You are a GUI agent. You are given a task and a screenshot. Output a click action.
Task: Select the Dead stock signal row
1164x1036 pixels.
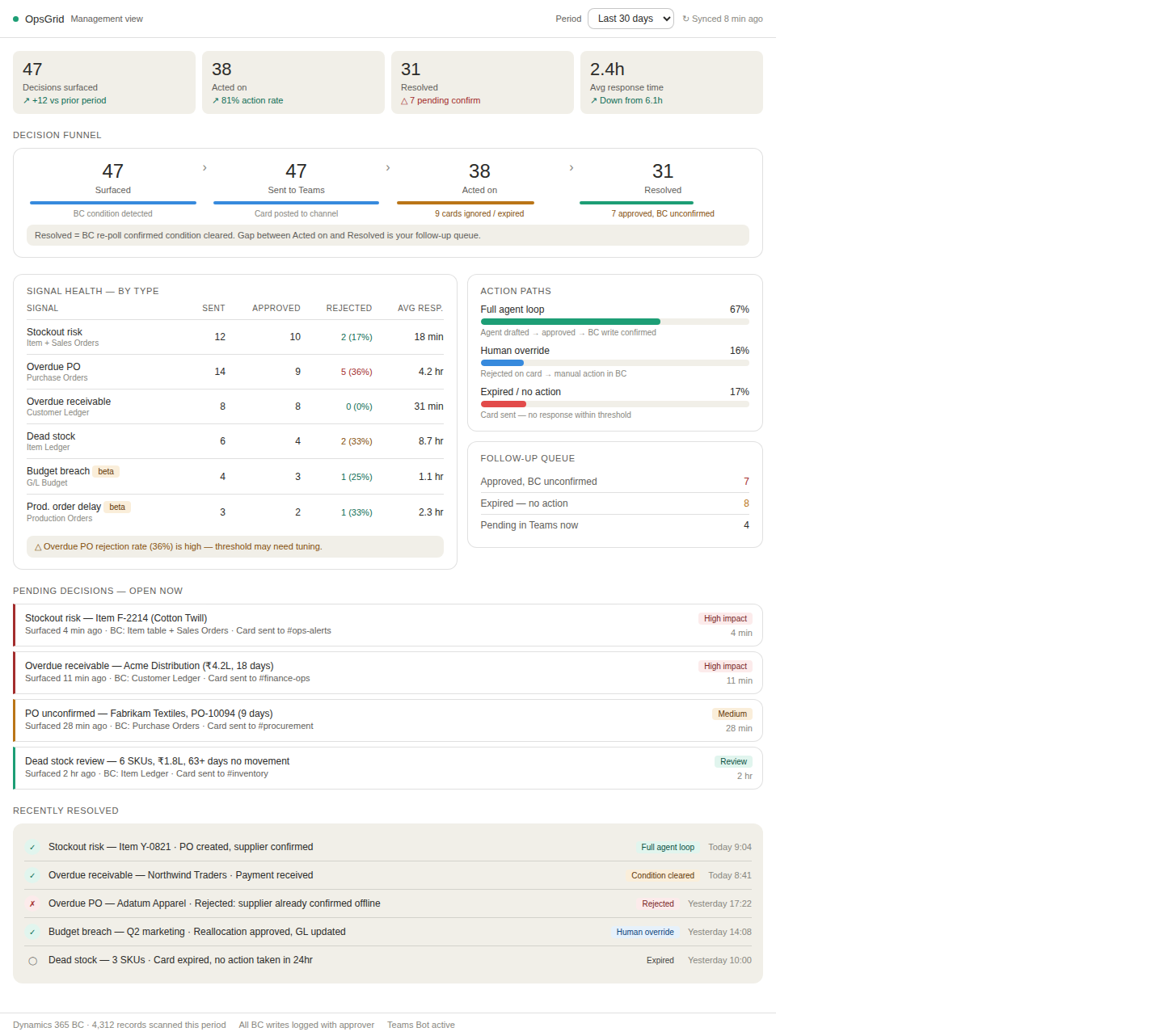point(235,441)
